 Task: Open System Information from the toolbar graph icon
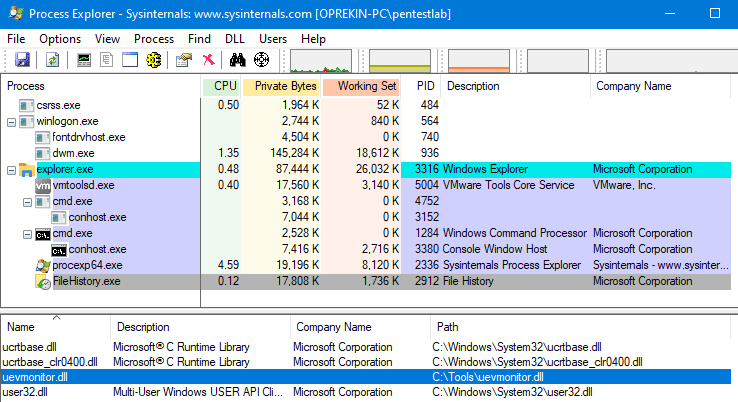pos(84,60)
